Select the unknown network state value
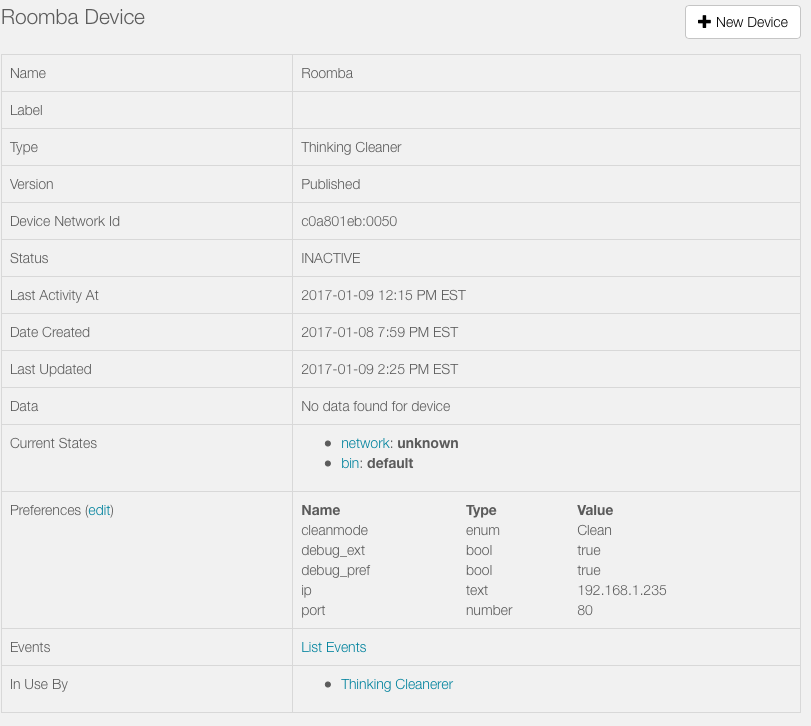This screenshot has height=726, width=811. 428,443
